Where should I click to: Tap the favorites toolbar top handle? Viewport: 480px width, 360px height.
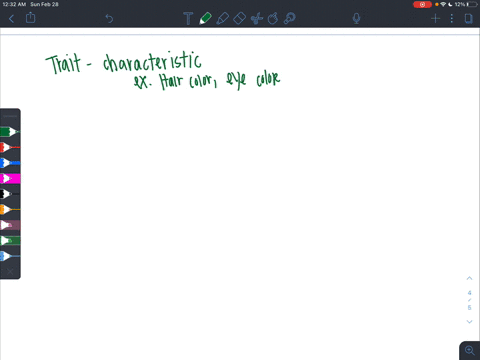click(x=10, y=116)
